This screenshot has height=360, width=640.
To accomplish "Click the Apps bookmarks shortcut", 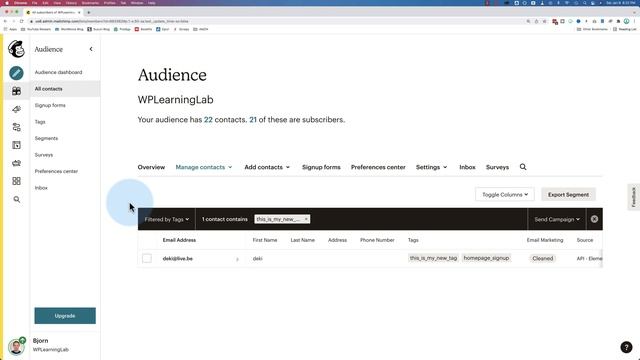I will 11,29.
